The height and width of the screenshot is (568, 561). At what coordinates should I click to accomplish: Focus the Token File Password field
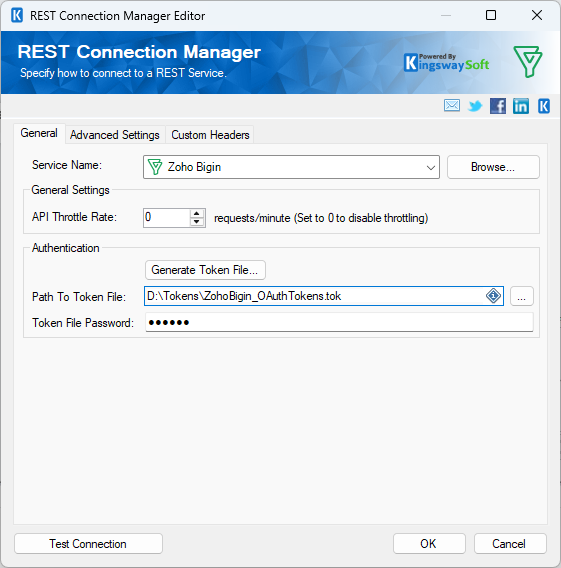click(339, 322)
